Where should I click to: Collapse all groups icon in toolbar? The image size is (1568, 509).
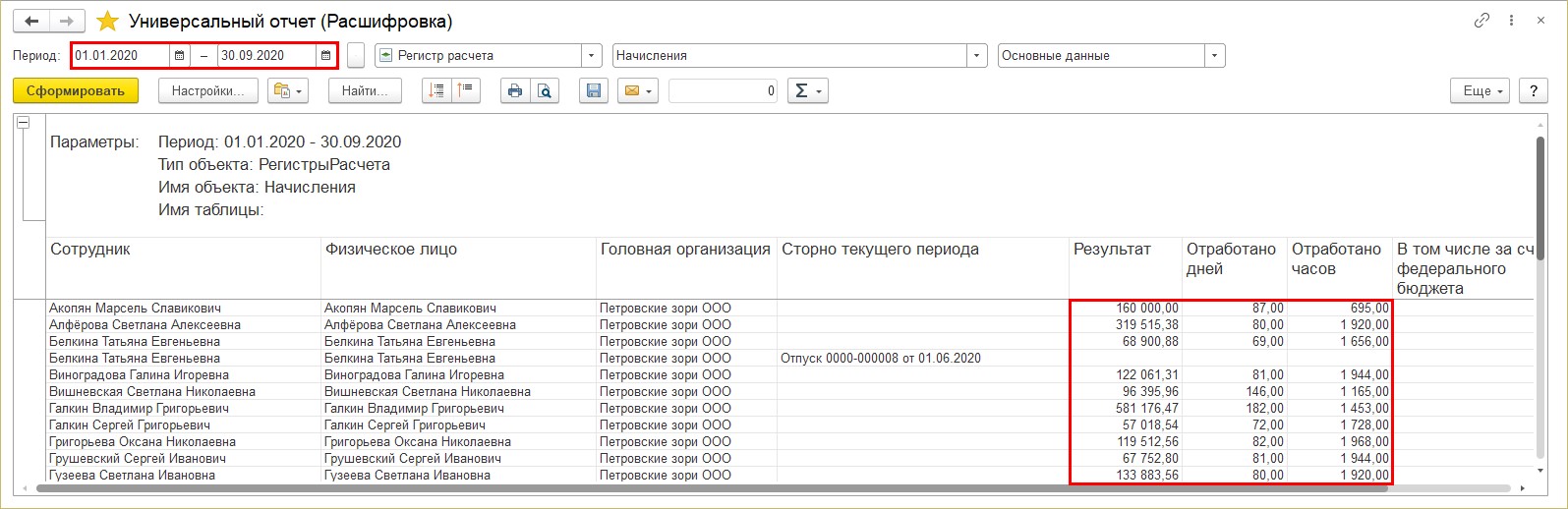[x=466, y=91]
